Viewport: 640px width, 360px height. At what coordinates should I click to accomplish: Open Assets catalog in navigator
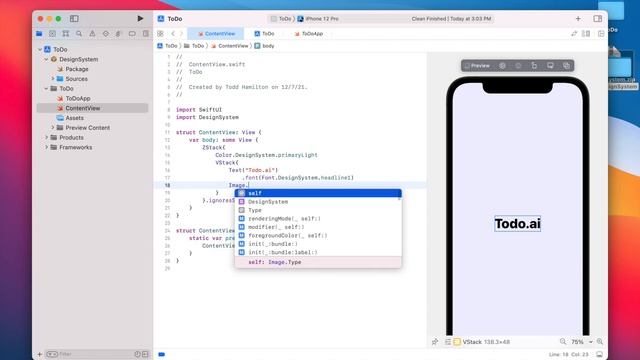(x=70, y=118)
